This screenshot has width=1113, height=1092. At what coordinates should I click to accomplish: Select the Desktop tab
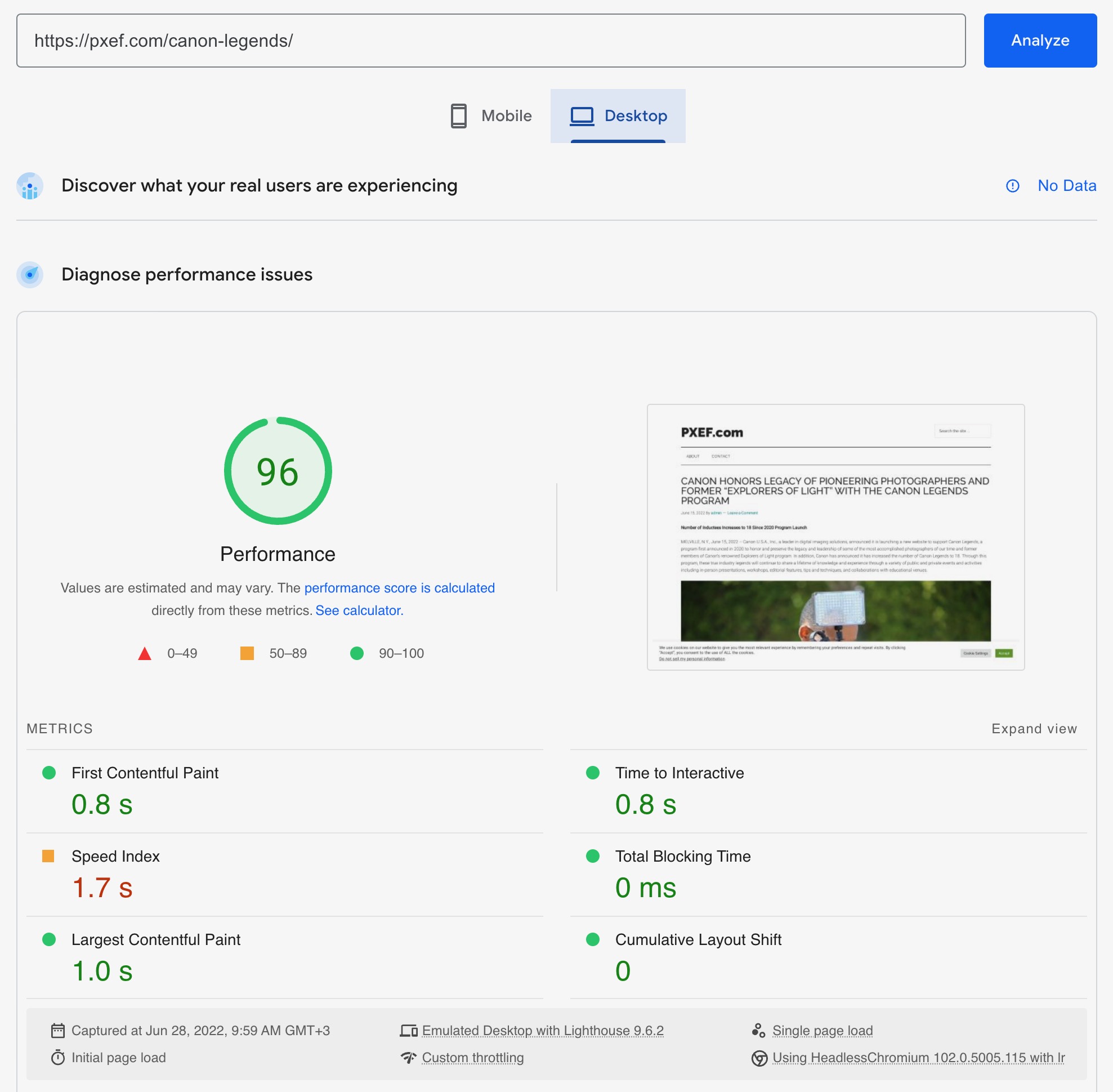click(618, 116)
